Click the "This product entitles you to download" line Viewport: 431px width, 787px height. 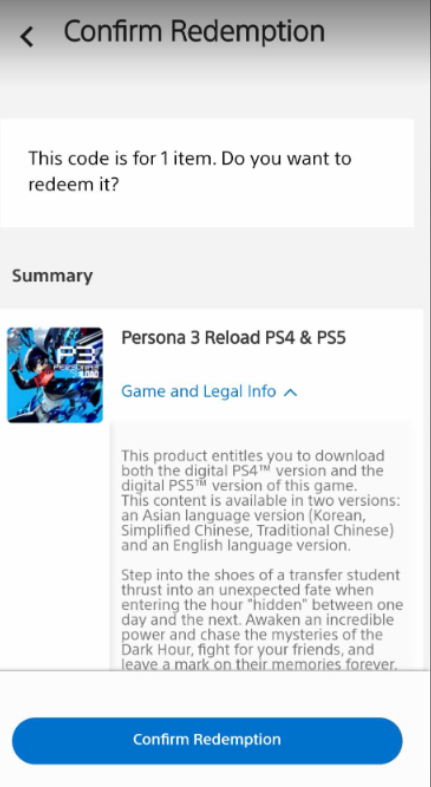tap(253, 456)
